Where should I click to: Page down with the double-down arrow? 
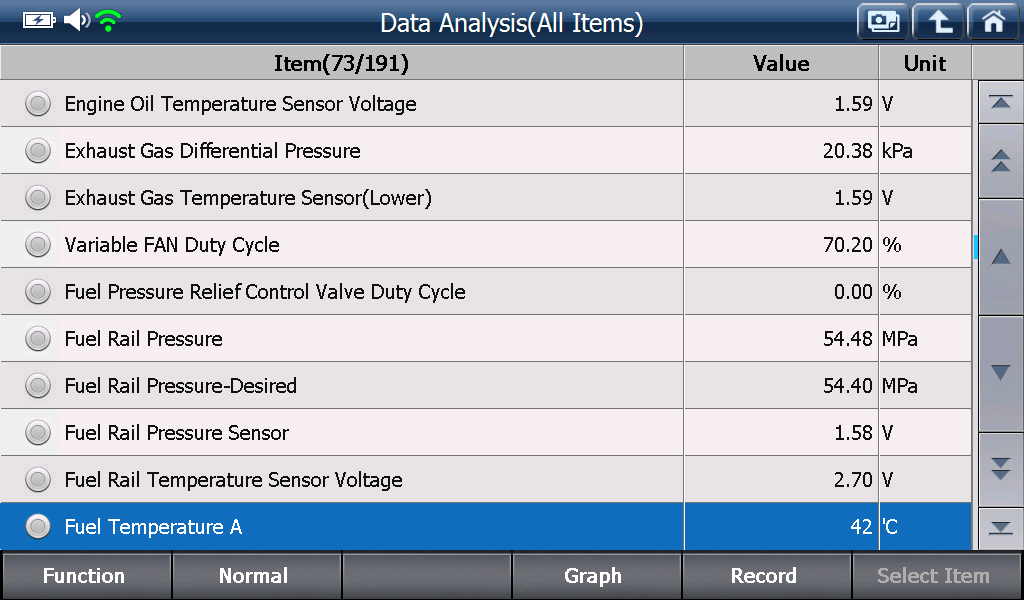pyautogui.click(x=1000, y=469)
